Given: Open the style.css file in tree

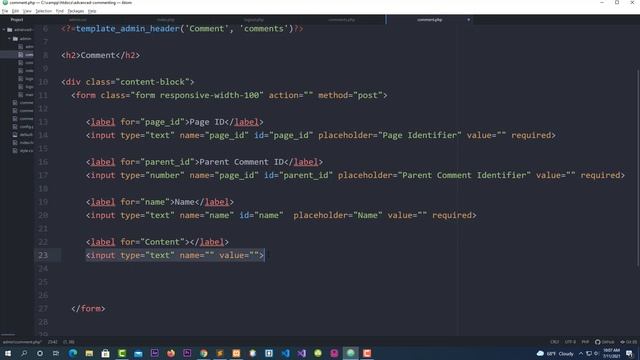Looking at the screenshot, I should (x=23, y=151).
